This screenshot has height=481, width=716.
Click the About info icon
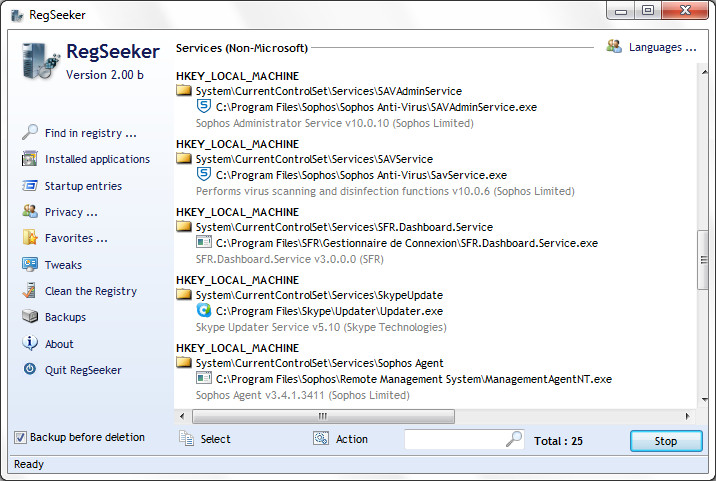point(30,343)
